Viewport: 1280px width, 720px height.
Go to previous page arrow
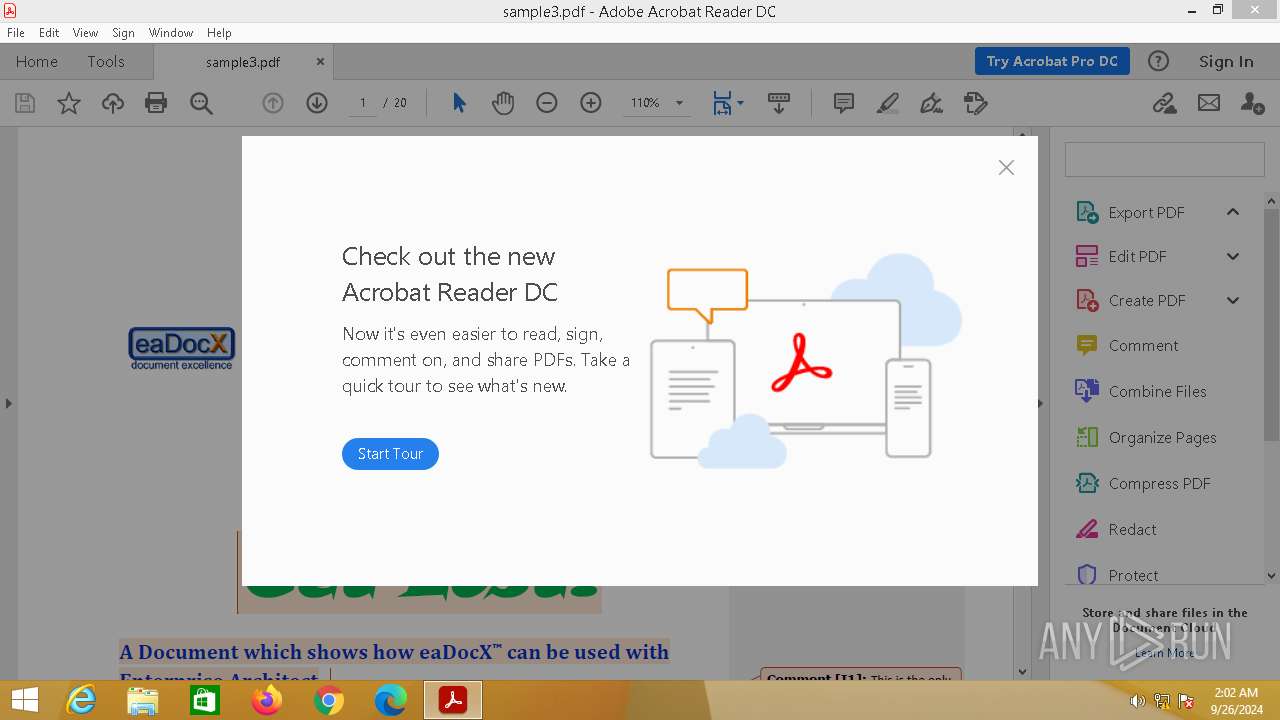coord(273,103)
